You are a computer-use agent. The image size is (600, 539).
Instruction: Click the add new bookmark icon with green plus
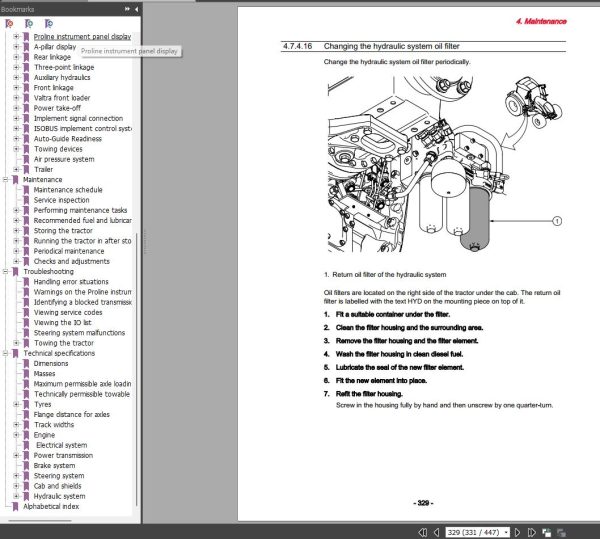point(29,24)
